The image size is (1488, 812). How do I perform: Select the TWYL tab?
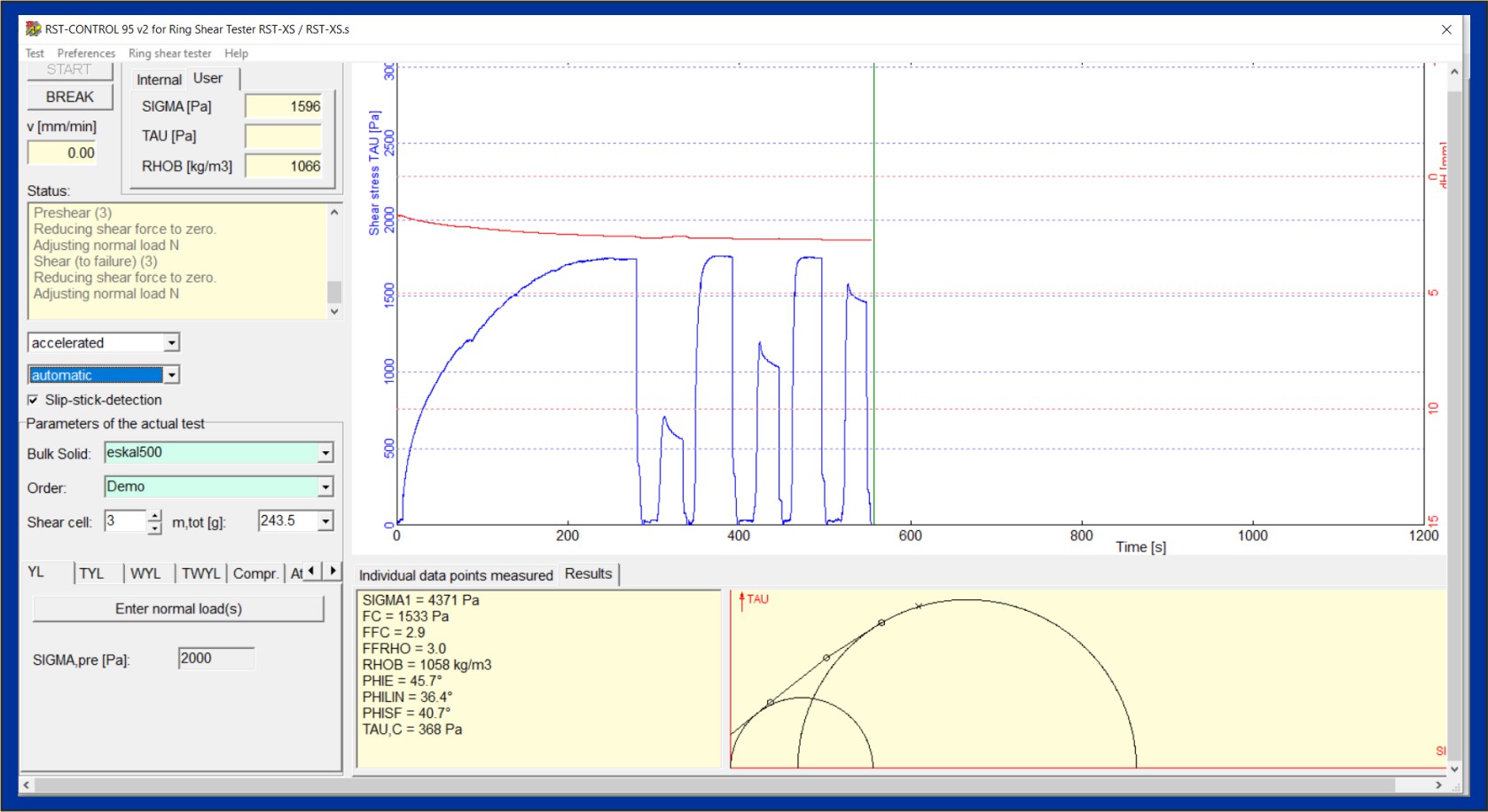tap(201, 574)
